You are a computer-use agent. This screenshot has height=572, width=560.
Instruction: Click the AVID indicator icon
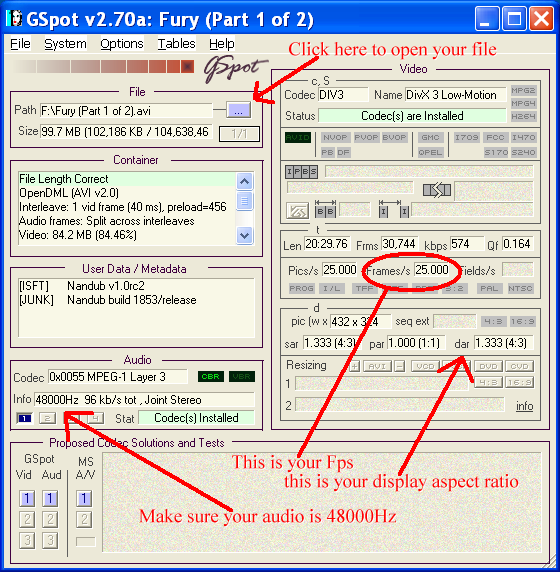(x=298, y=138)
